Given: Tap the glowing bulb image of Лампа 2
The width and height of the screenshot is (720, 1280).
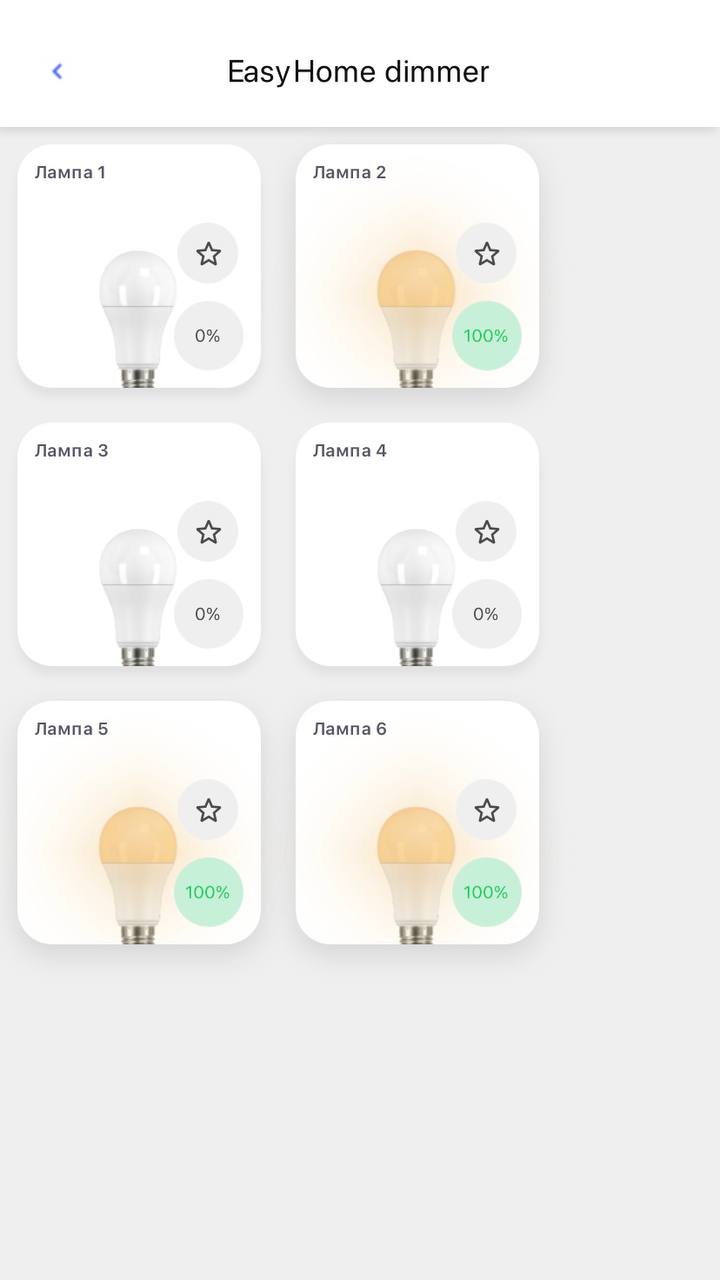Looking at the screenshot, I should 416,319.
